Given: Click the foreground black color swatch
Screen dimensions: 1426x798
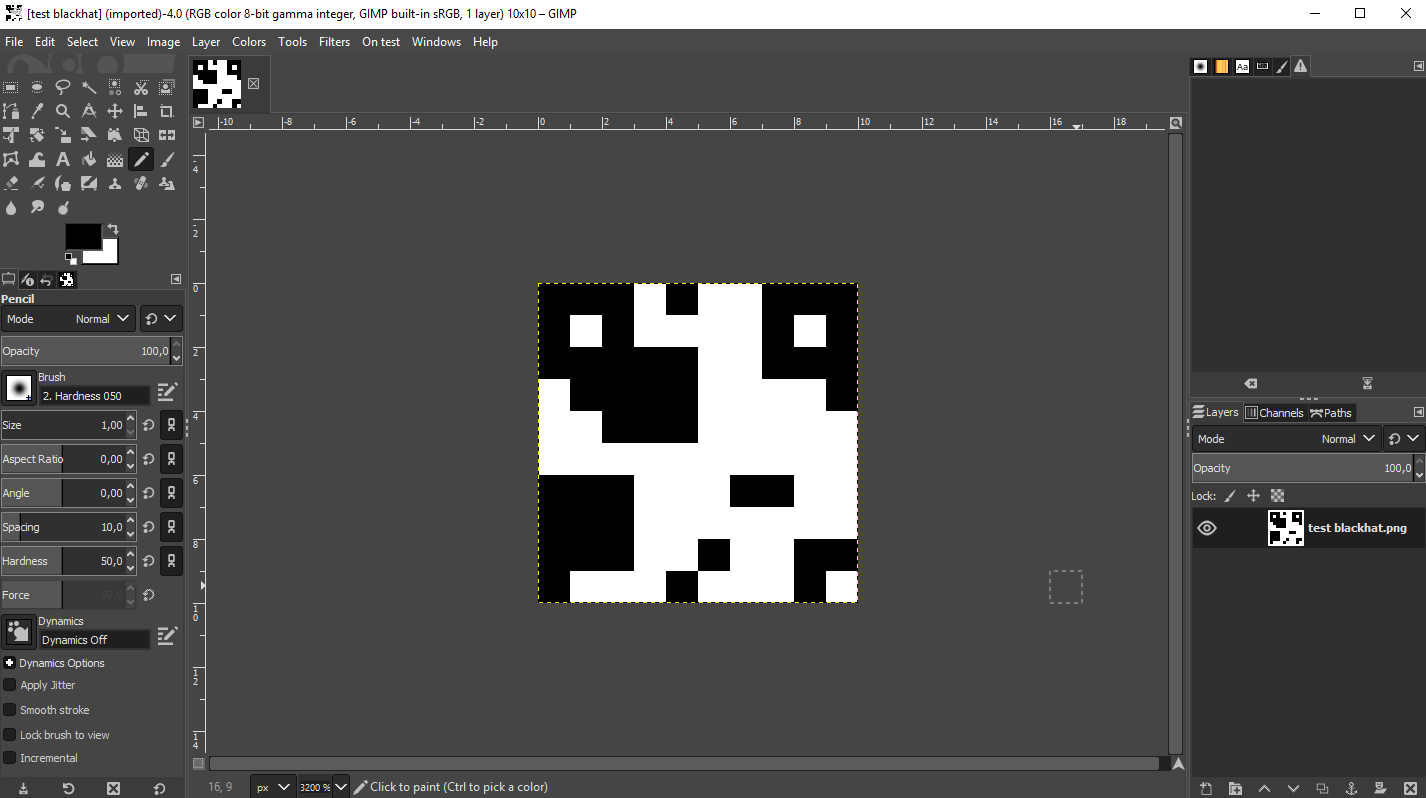Looking at the screenshot, I should point(82,236).
